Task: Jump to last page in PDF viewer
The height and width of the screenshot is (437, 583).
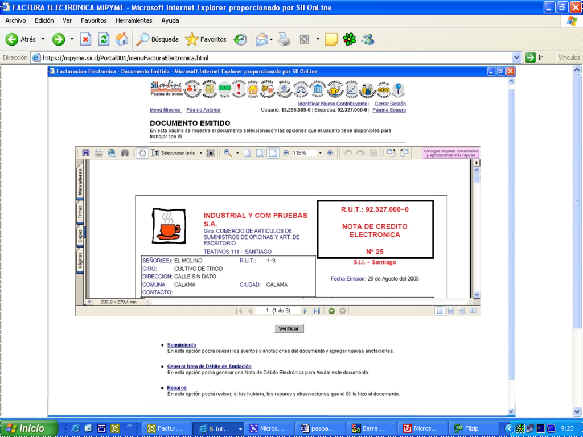Action: 317,311
